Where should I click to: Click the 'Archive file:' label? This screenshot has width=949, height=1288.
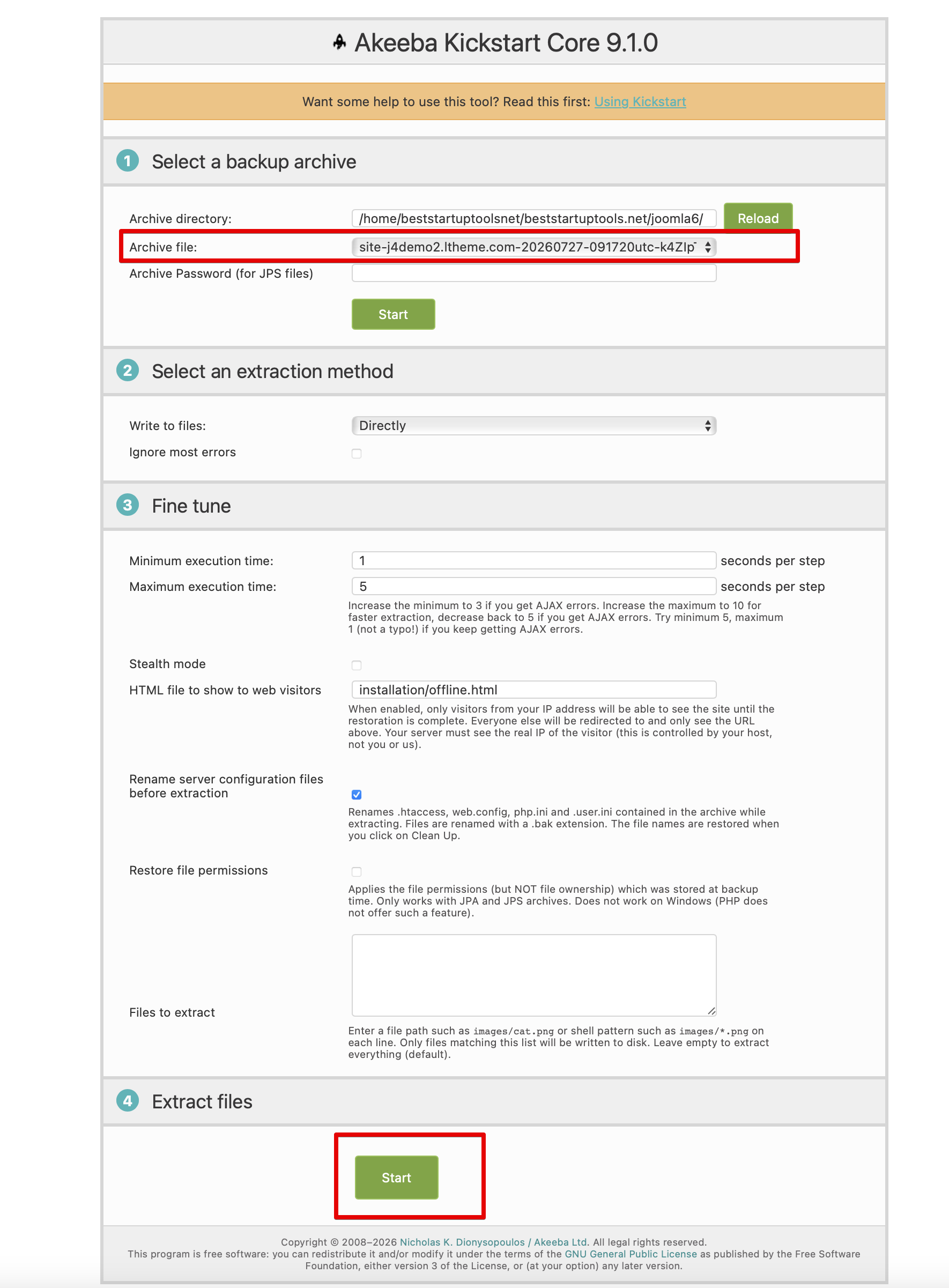pyautogui.click(x=163, y=247)
